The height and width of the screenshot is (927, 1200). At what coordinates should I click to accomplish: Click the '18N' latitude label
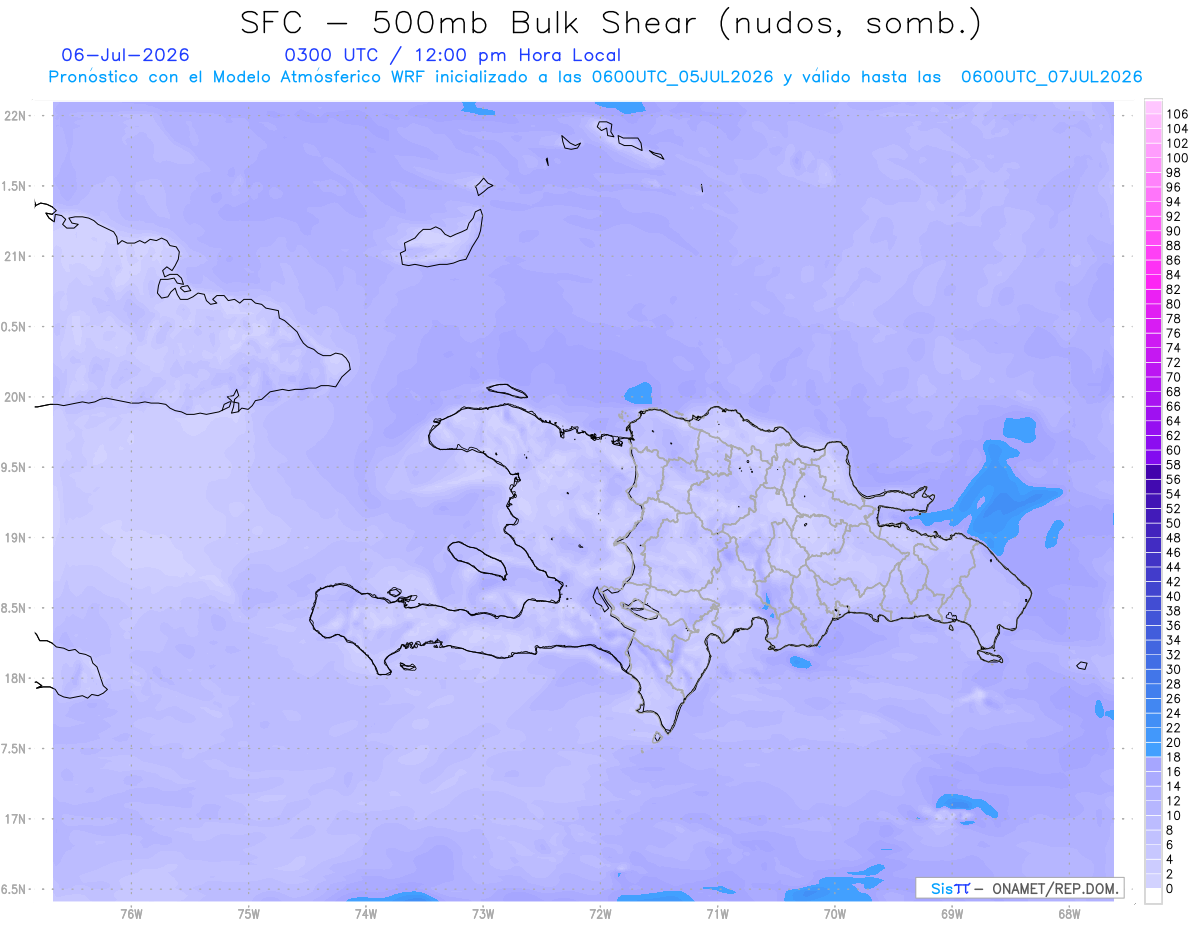point(16,678)
